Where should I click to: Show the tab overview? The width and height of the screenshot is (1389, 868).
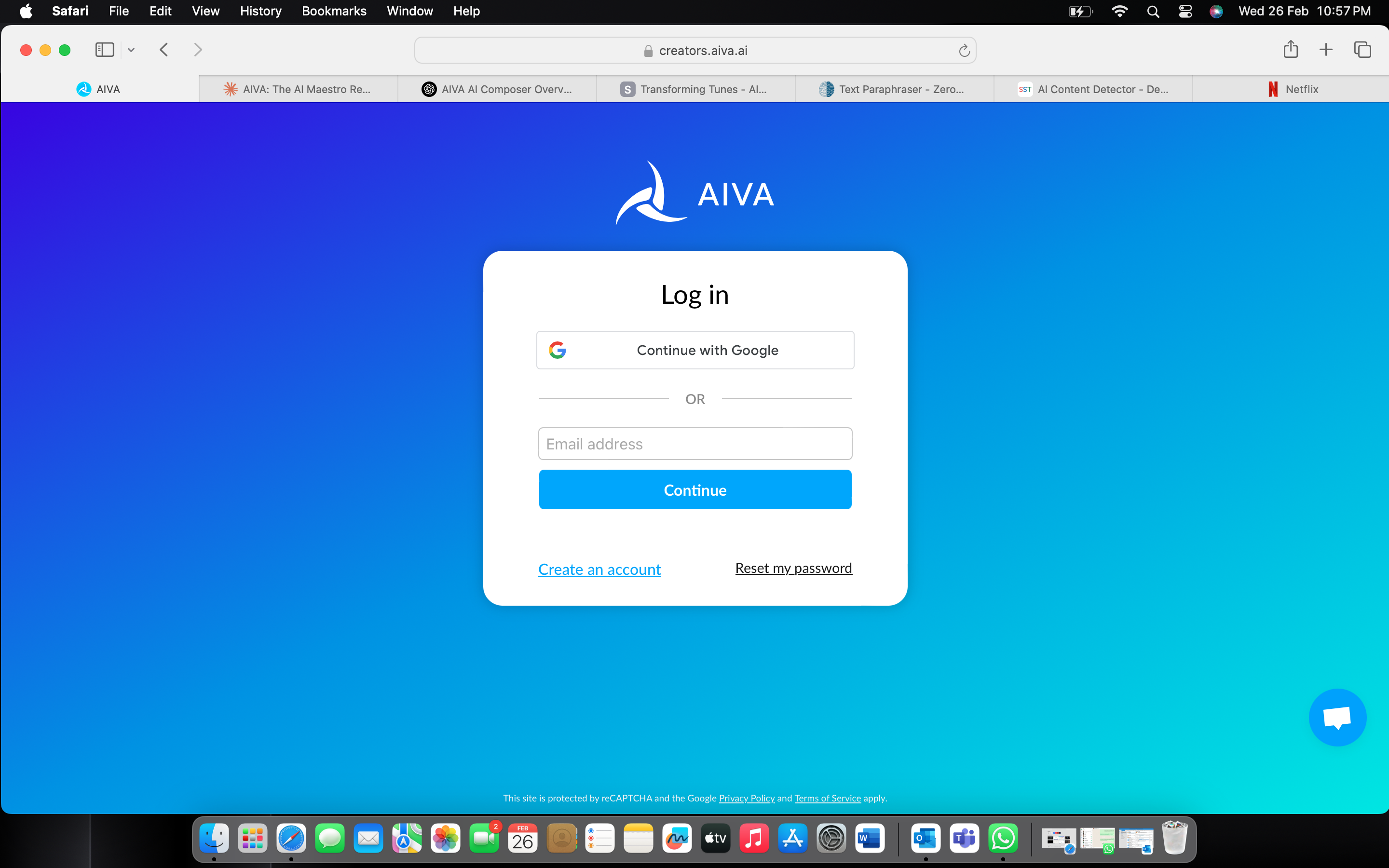[x=1362, y=49]
